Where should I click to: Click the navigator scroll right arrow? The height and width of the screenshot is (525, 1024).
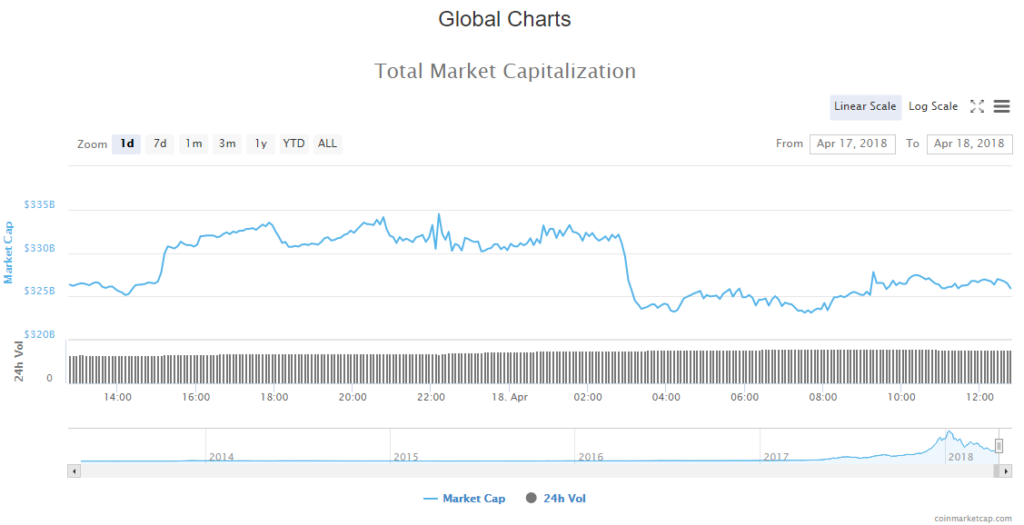tap(1007, 469)
